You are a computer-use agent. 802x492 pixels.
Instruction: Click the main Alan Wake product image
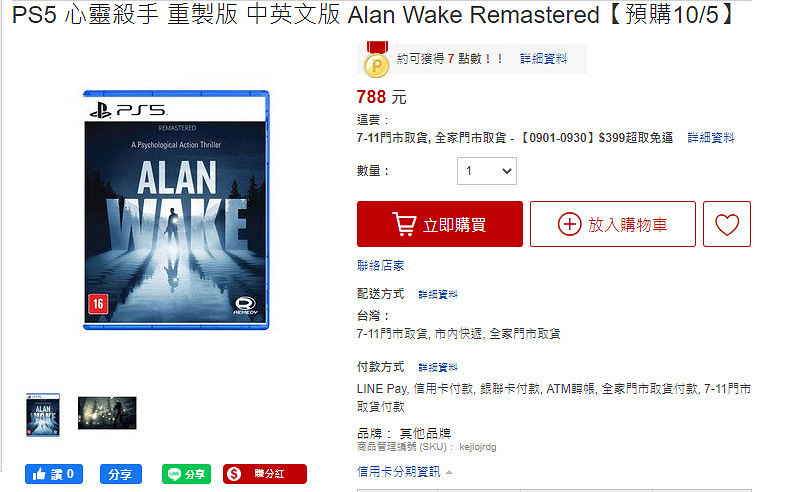click(x=176, y=210)
